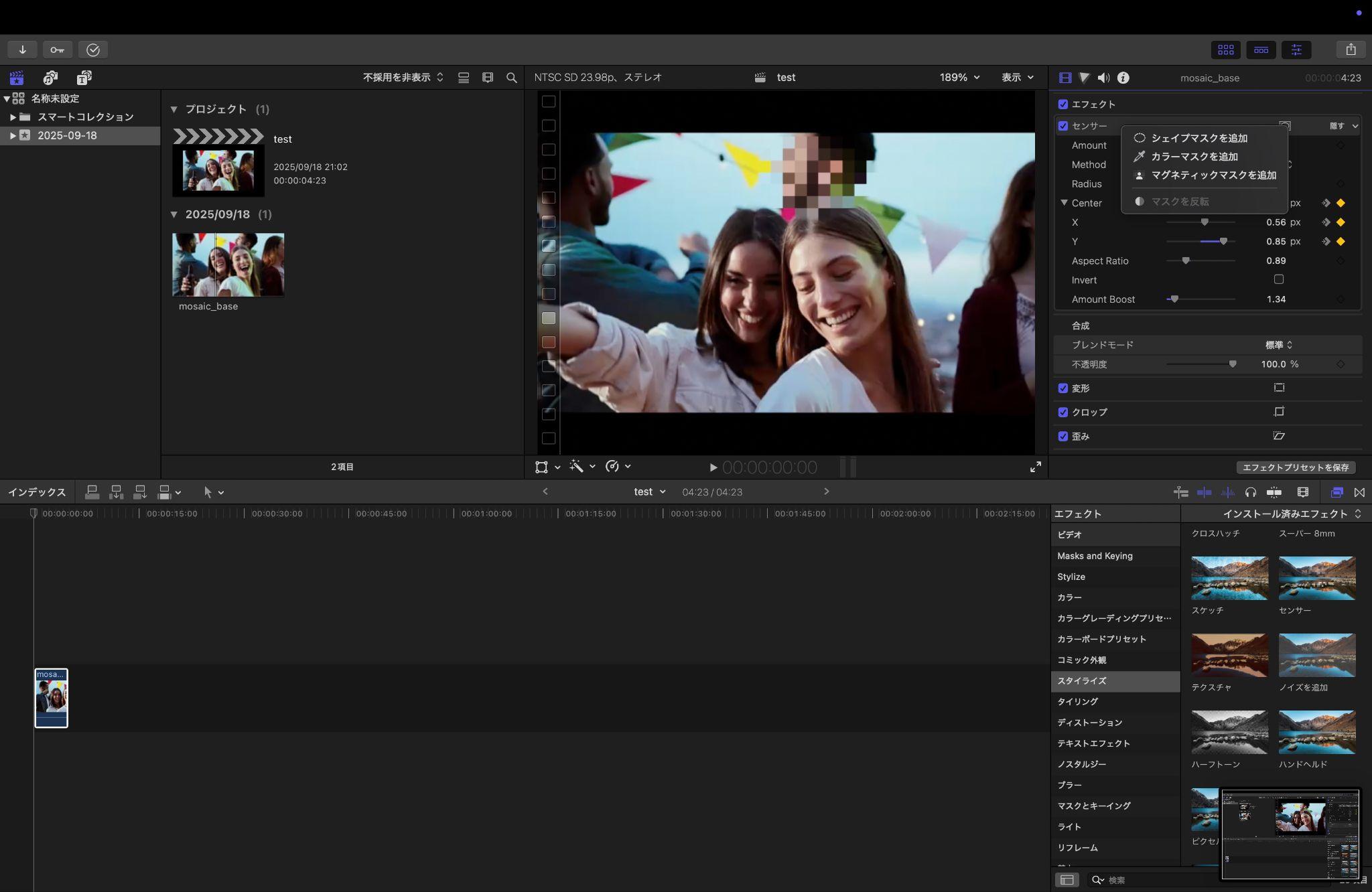Click the share export icon
The width and height of the screenshot is (1372, 892).
coord(1351,50)
